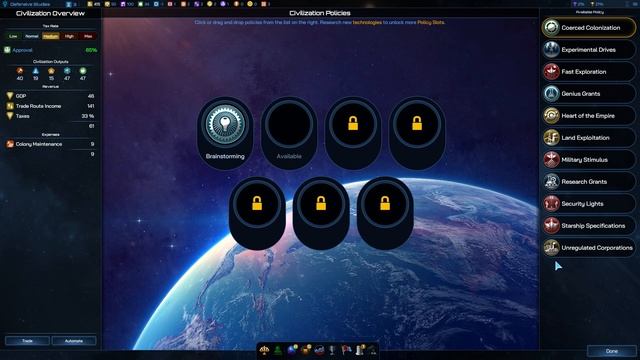This screenshot has height=360, width=640.
Task: Click the Approval icon
Action: [x=7, y=50]
